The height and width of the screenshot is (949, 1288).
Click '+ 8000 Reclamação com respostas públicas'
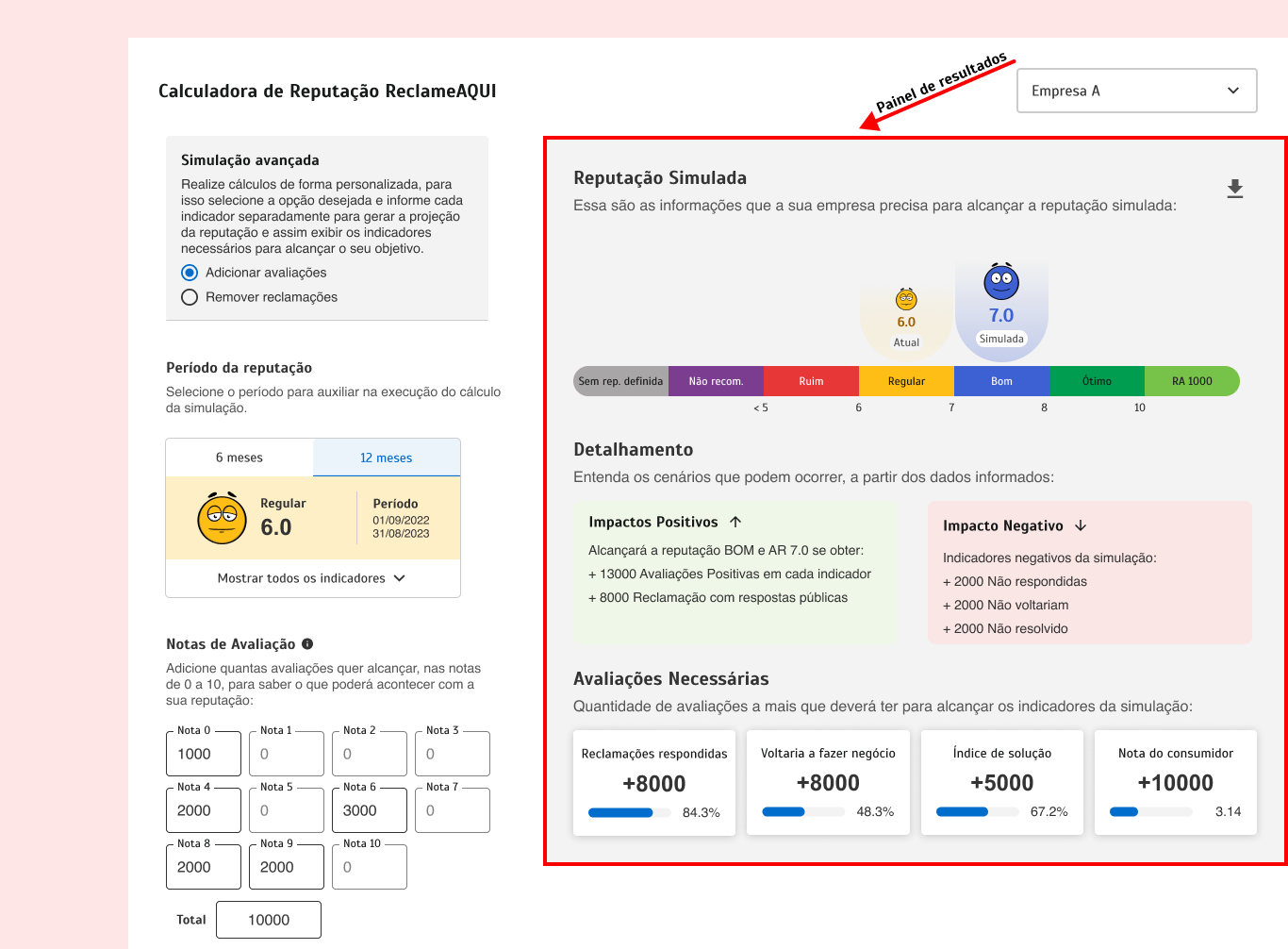pos(718,597)
